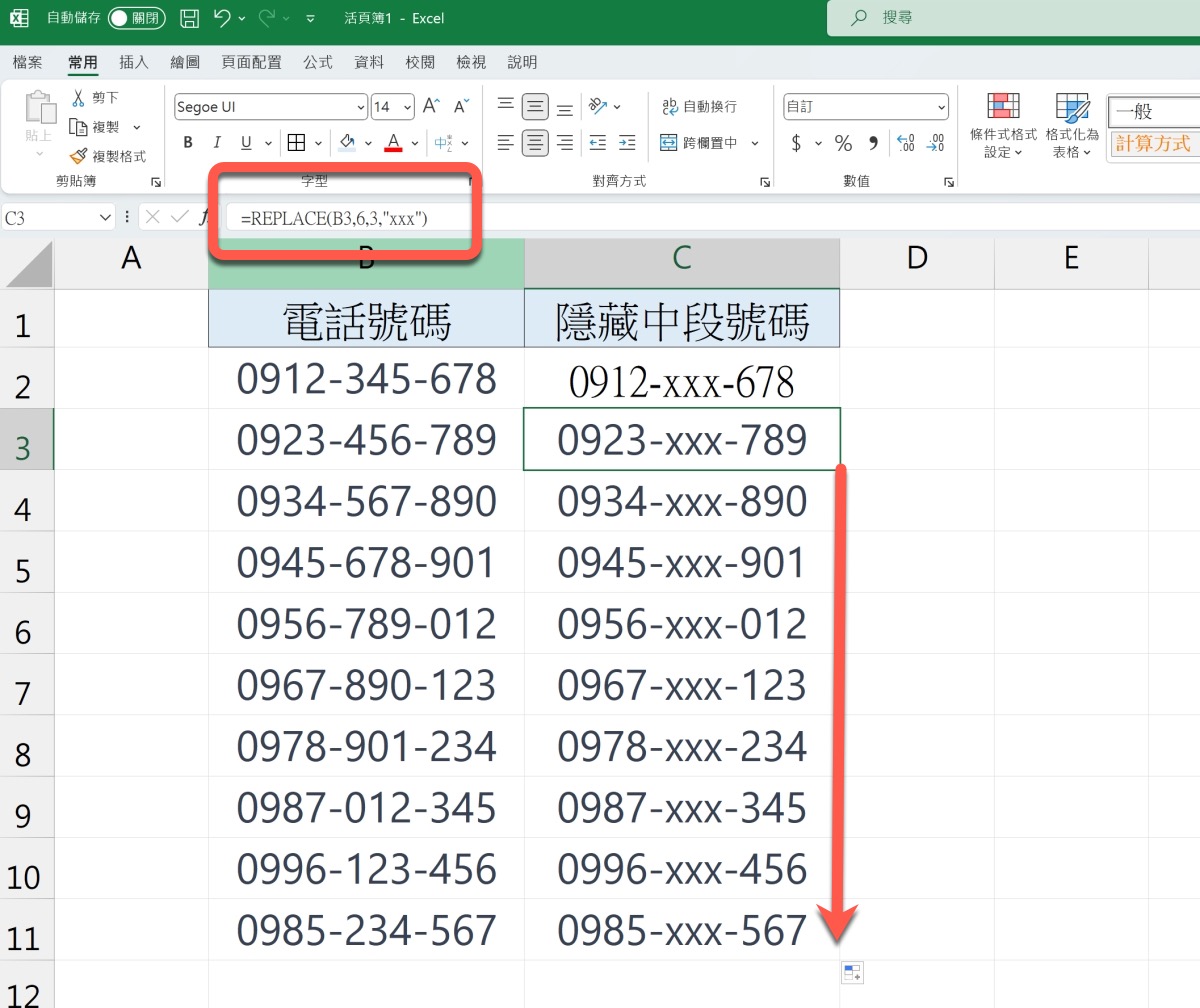Open the Formulas (公式) tab
The width and height of the screenshot is (1200, 1008).
pyautogui.click(x=318, y=62)
